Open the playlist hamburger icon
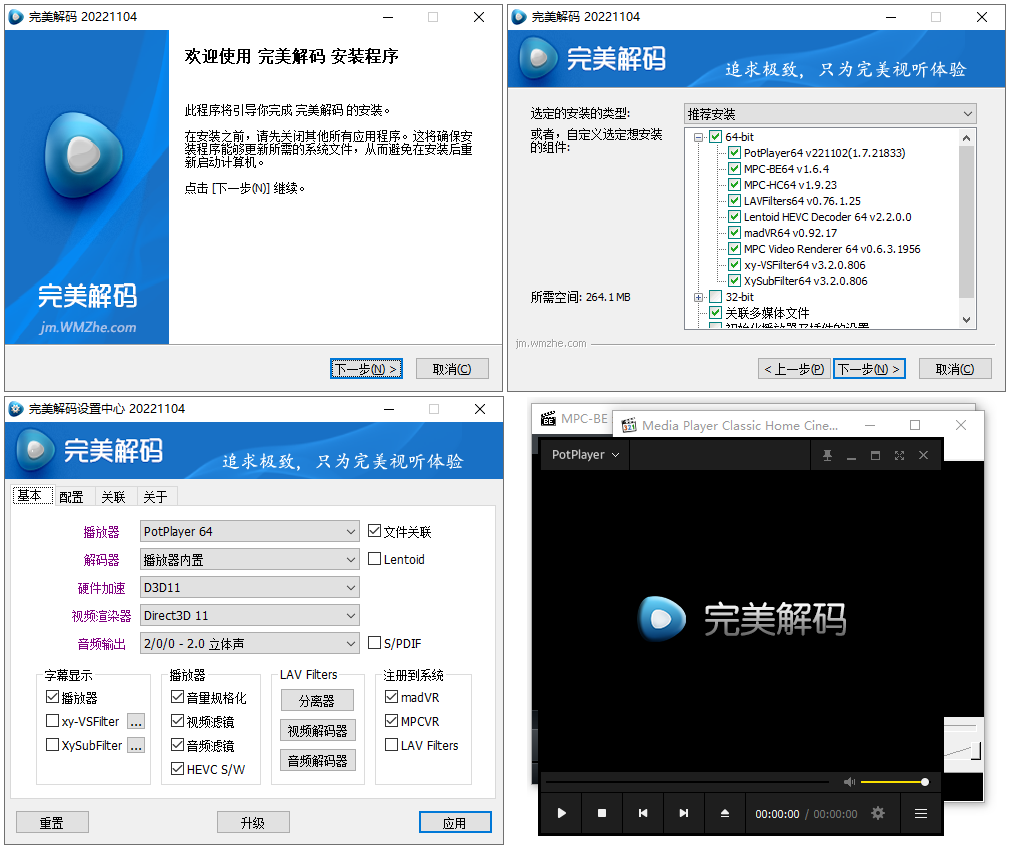The image size is (1010, 850). pos(920,813)
